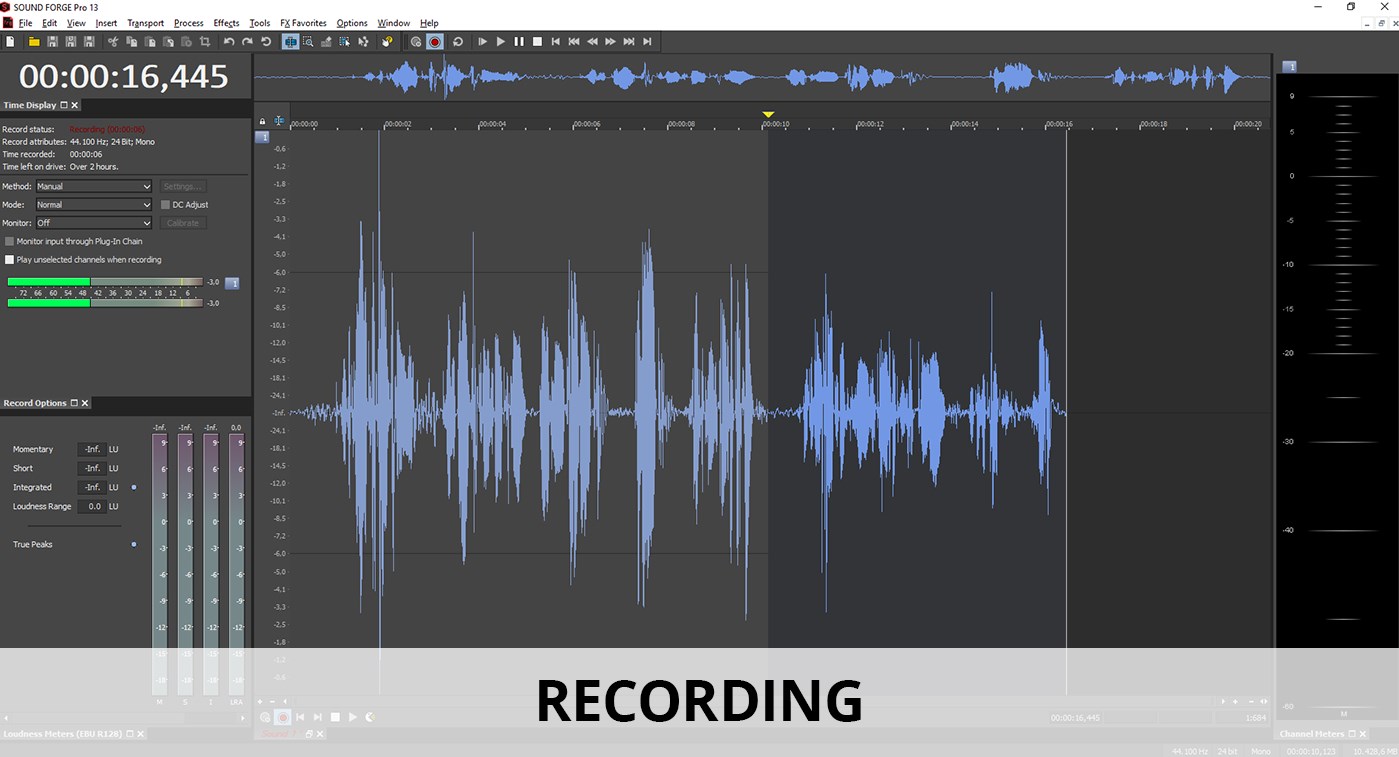Toggle the Integrated loudness indicator dot
Screen dimensions: 1399x757
pos(134,487)
